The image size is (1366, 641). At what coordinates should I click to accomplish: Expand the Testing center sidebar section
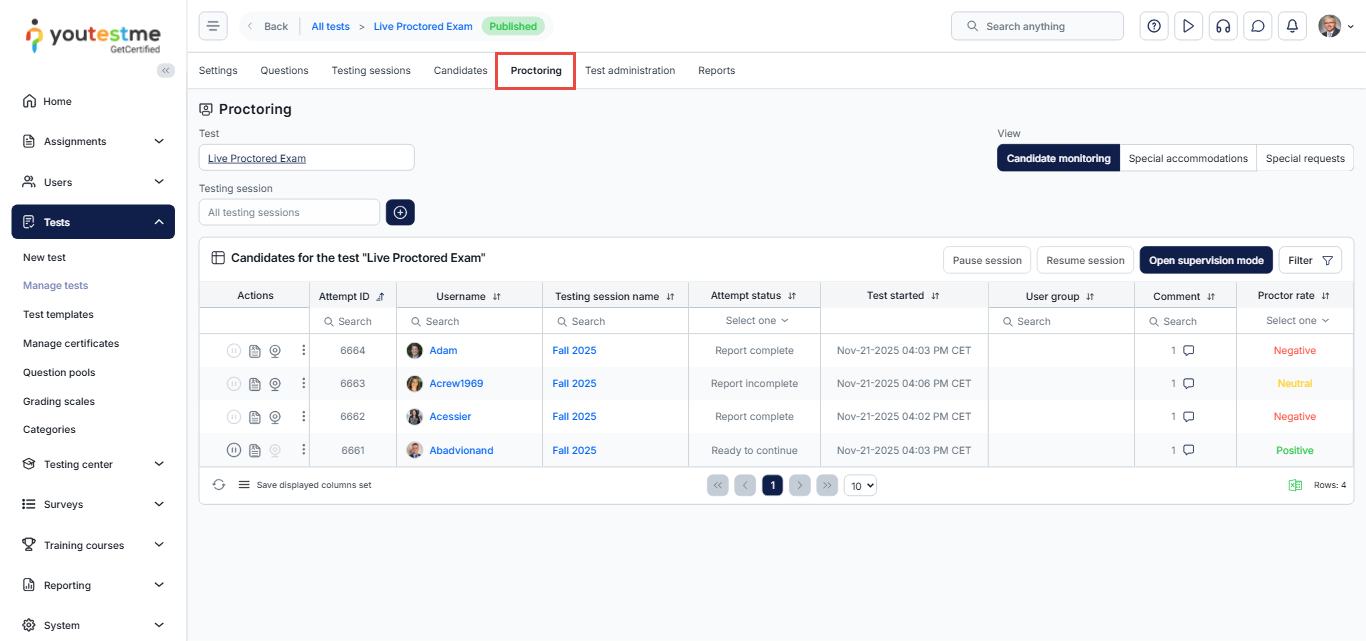(x=93, y=464)
